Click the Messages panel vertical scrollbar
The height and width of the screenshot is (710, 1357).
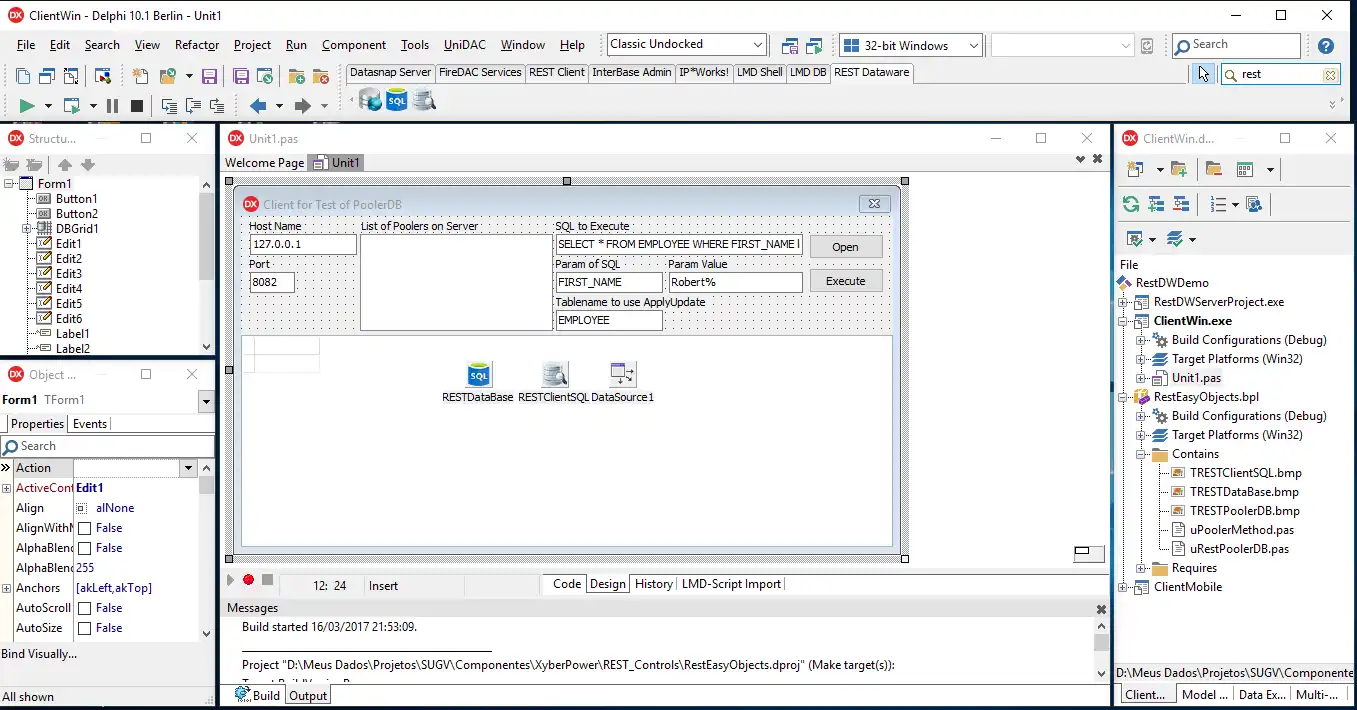click(x=1101, y=650)
